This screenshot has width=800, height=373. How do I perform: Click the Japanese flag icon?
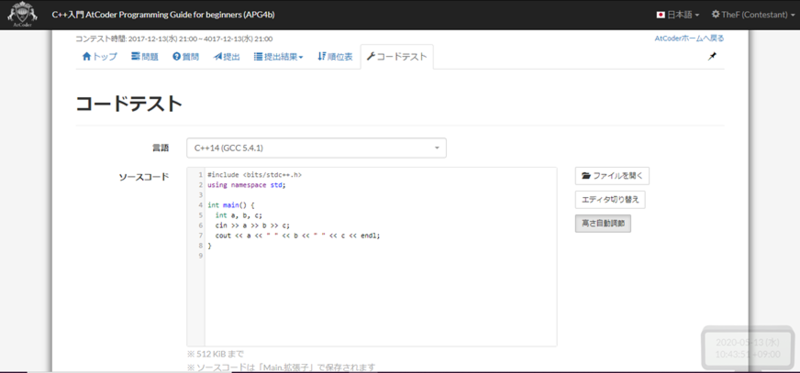(661, 15)
